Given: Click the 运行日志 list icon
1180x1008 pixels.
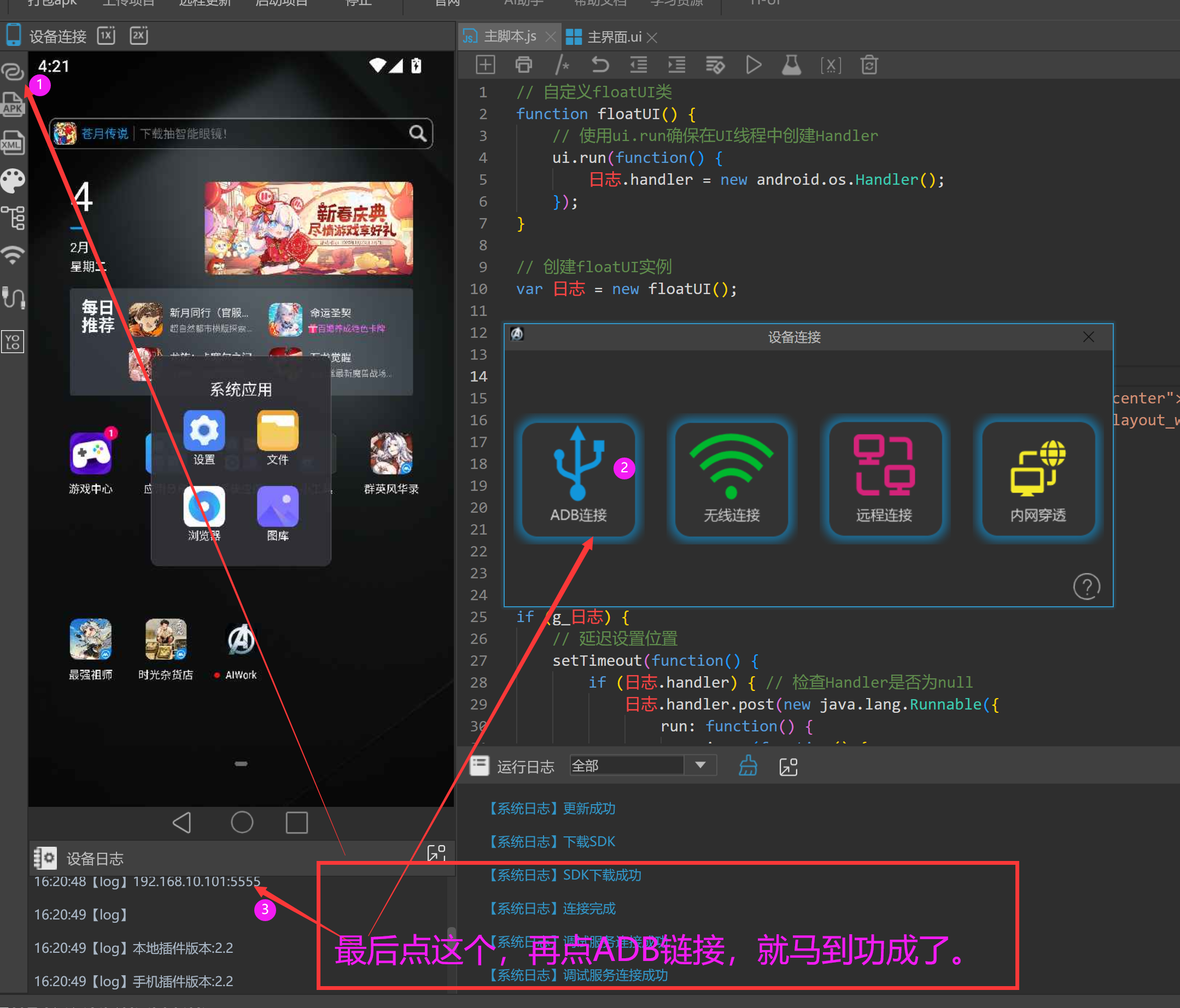Looking at the screenshot, I should 480,765.
